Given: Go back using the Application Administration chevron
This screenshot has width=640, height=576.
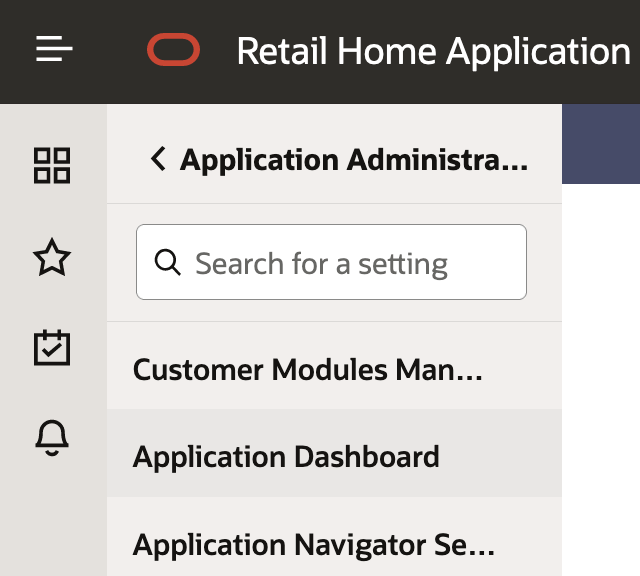Looking at the screenshot, I should click(x=158, y=159).
